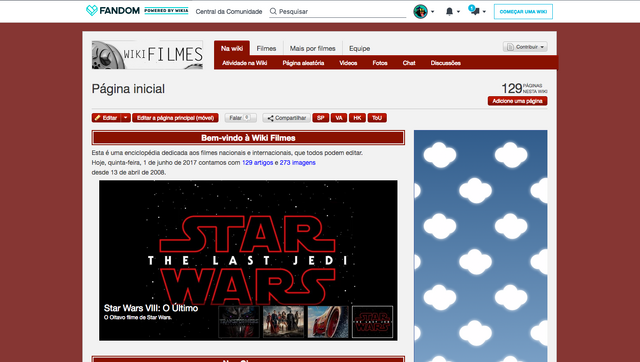This screenshot has width=640, height=362.
Task: Open the Chat link
Action: (x=409, y=63)
